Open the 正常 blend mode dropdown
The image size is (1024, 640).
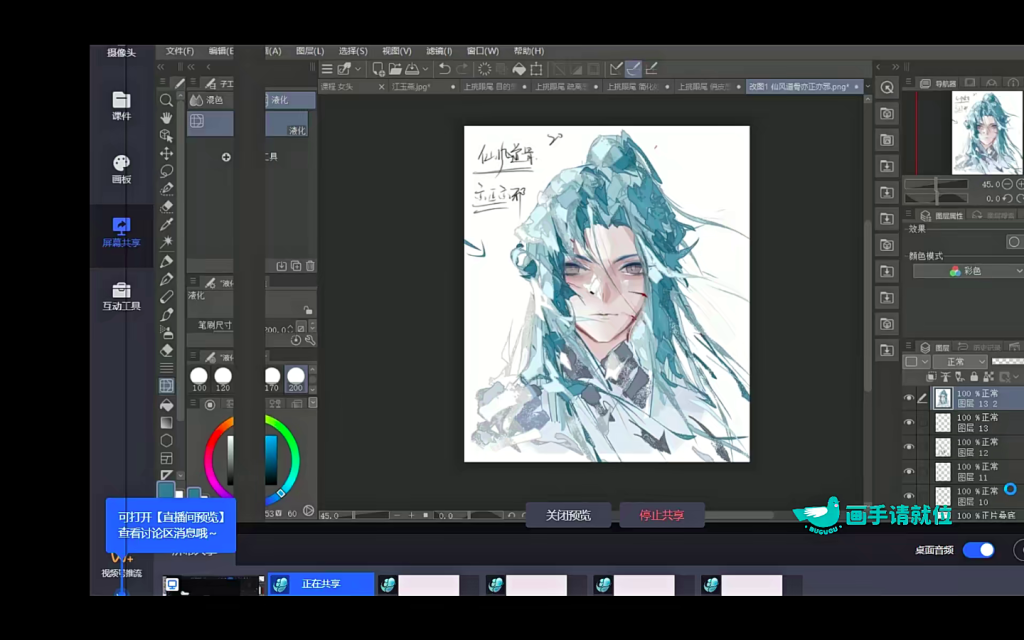[x=960, y=361]
